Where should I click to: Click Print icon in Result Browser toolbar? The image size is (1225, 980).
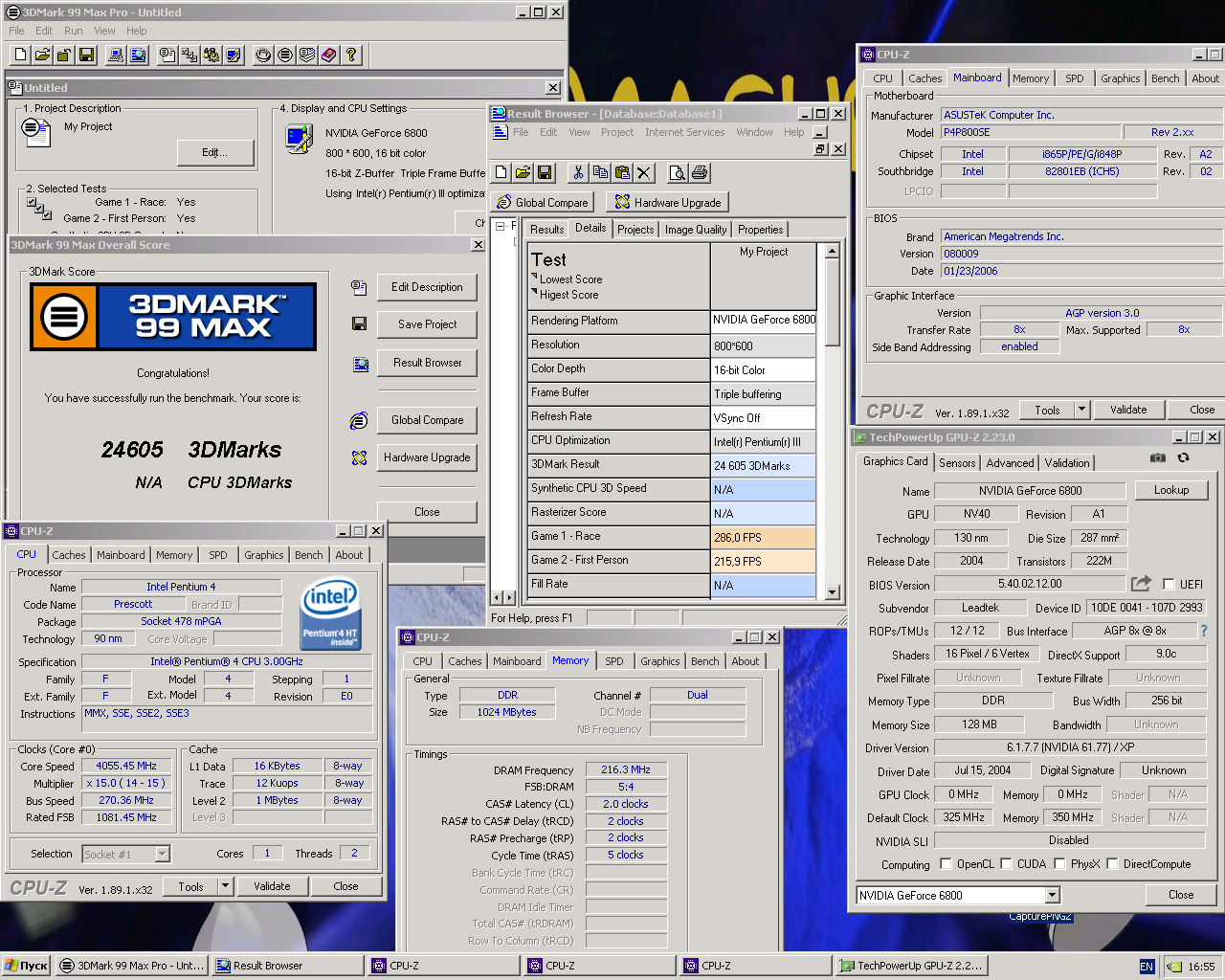(700, 173)
